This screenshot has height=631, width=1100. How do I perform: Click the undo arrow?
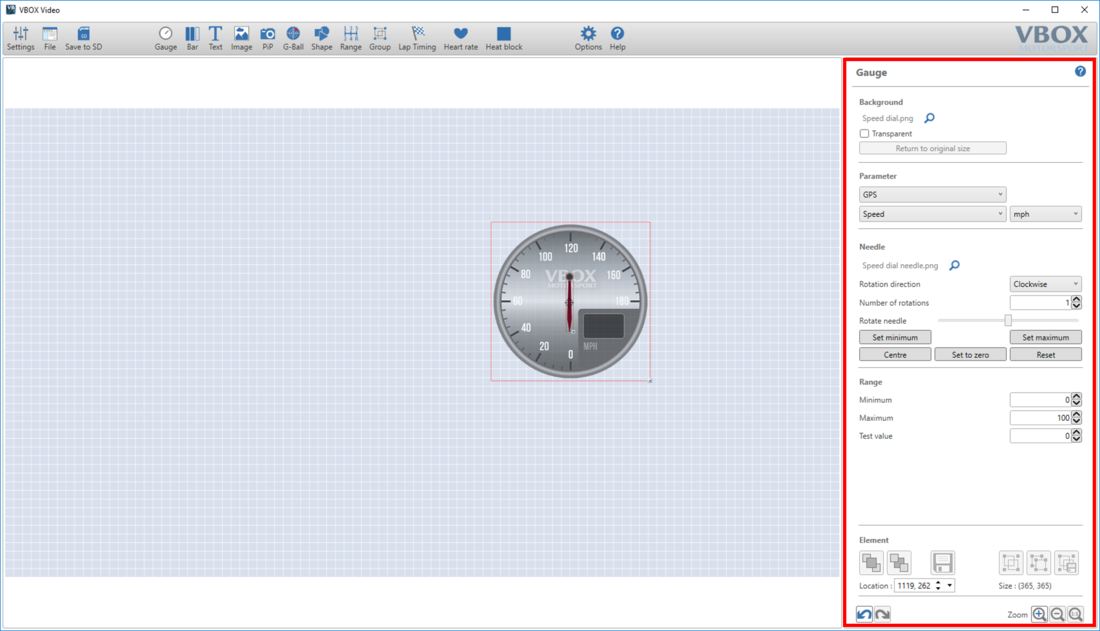click(864, 614)
